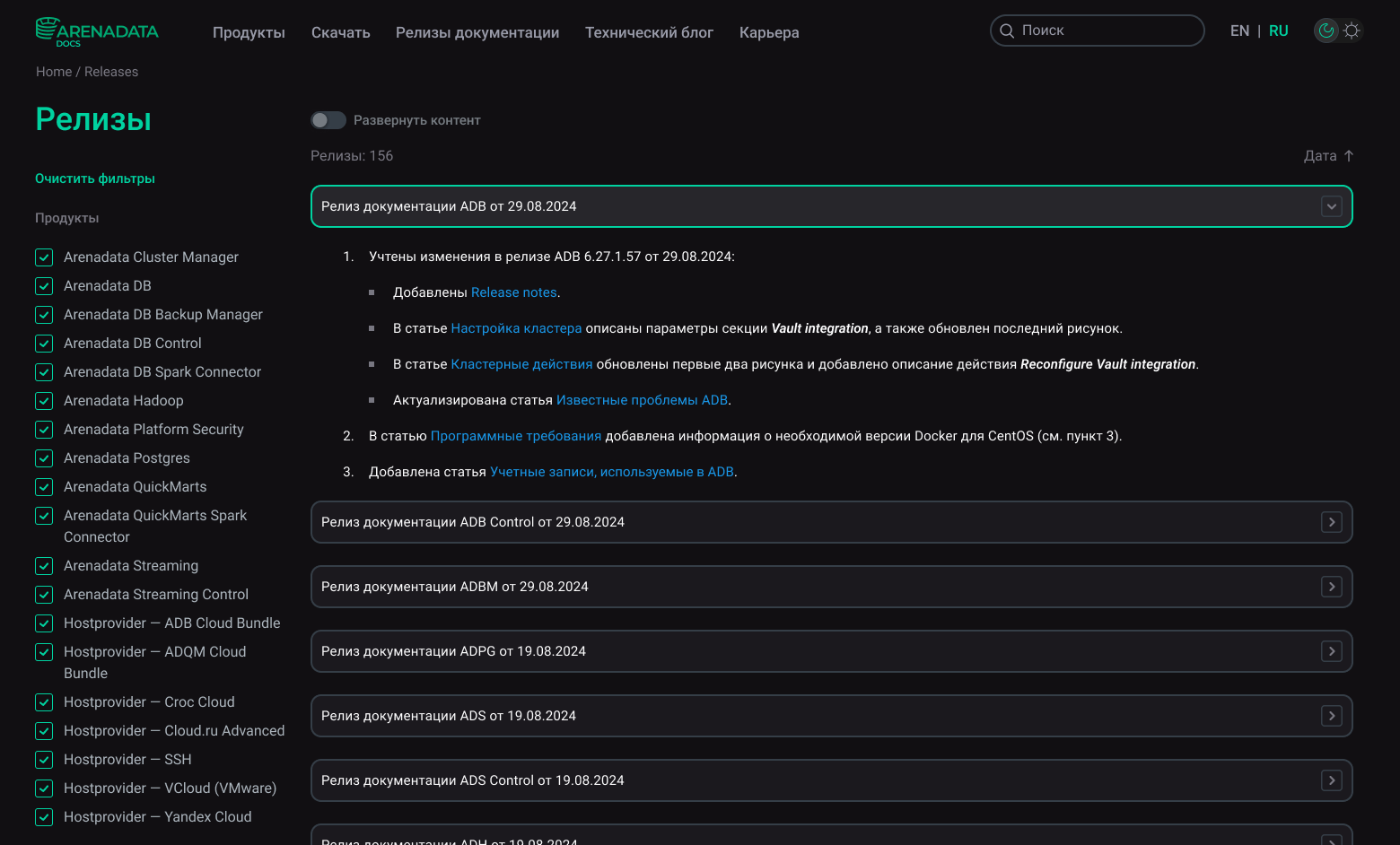Open the Продукты menu
The width and height of the screenshot is (1400, 845).
(x=249, y=32)
